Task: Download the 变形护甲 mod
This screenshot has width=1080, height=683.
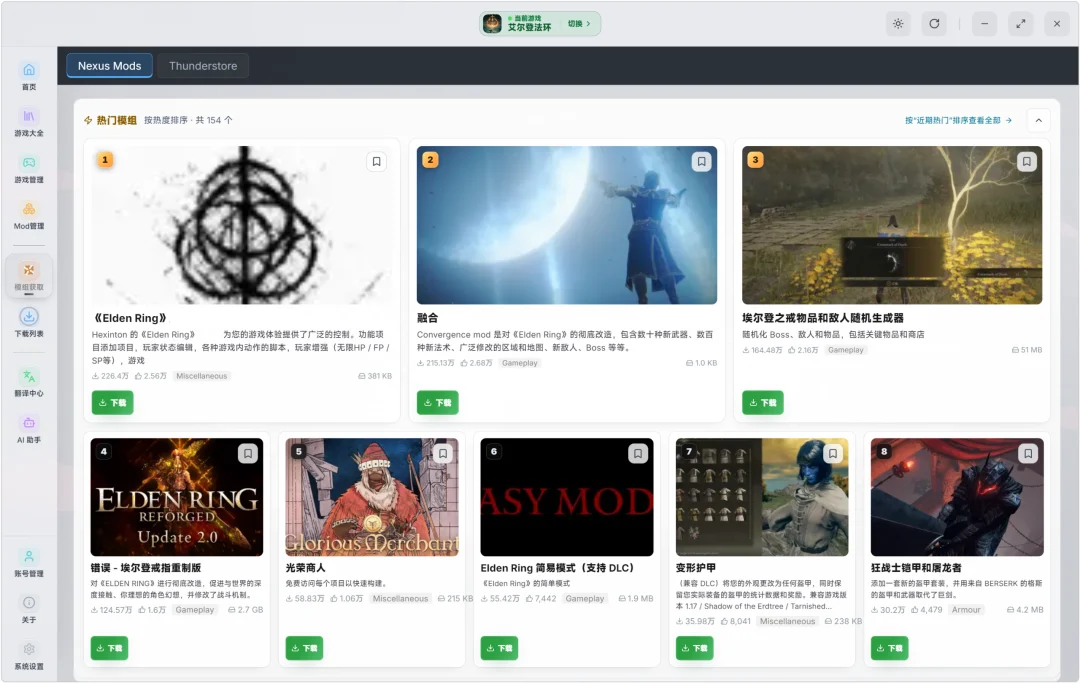Action: pyautogui.click(x=694, y=648)
